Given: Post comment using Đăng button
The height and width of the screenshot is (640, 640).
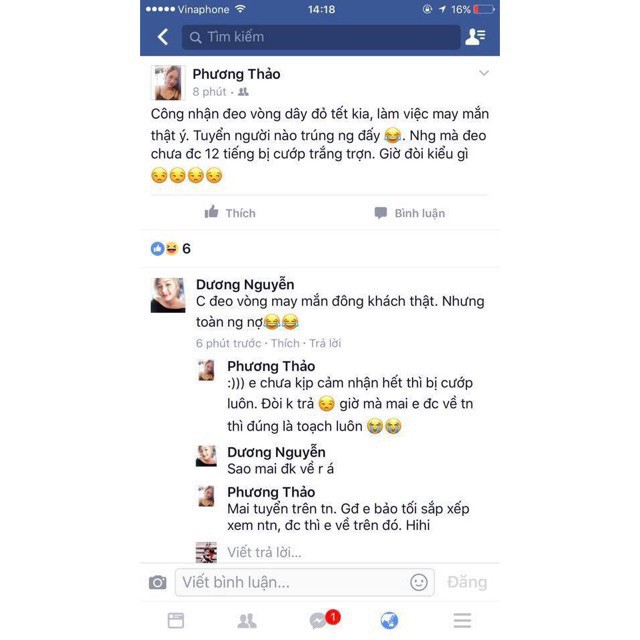Looking at the screenshot, I should [467, 582].
